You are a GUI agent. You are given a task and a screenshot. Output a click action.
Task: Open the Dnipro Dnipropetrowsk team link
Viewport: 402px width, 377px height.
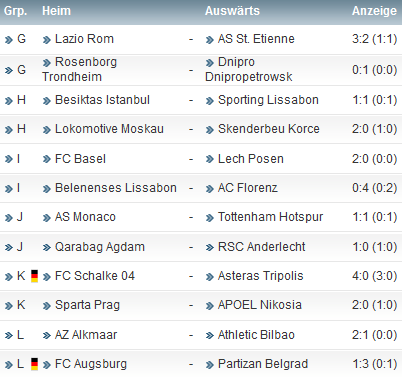[x=249, y=69]
